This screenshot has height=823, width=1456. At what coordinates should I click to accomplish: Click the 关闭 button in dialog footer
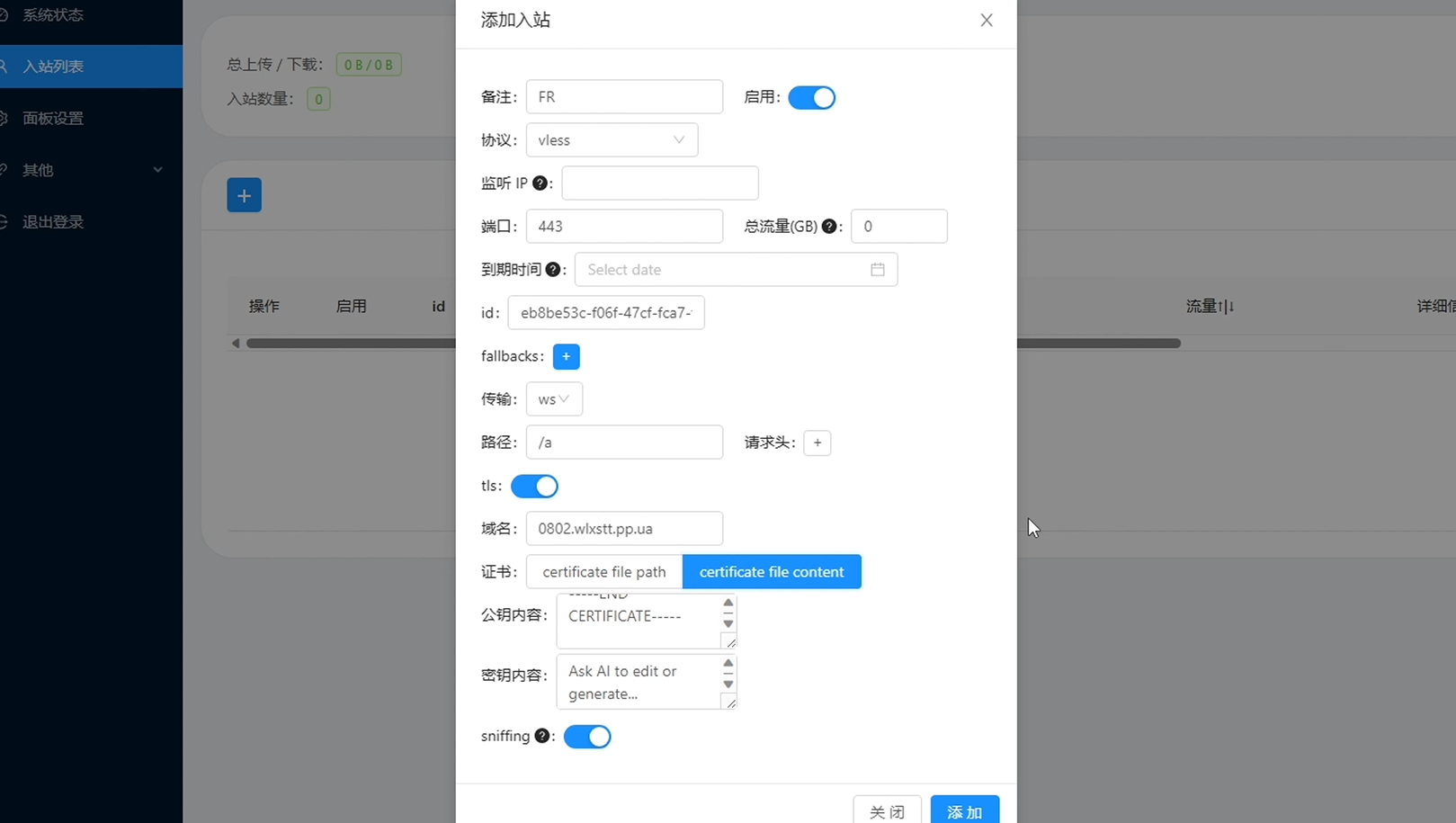click(887, 811)
